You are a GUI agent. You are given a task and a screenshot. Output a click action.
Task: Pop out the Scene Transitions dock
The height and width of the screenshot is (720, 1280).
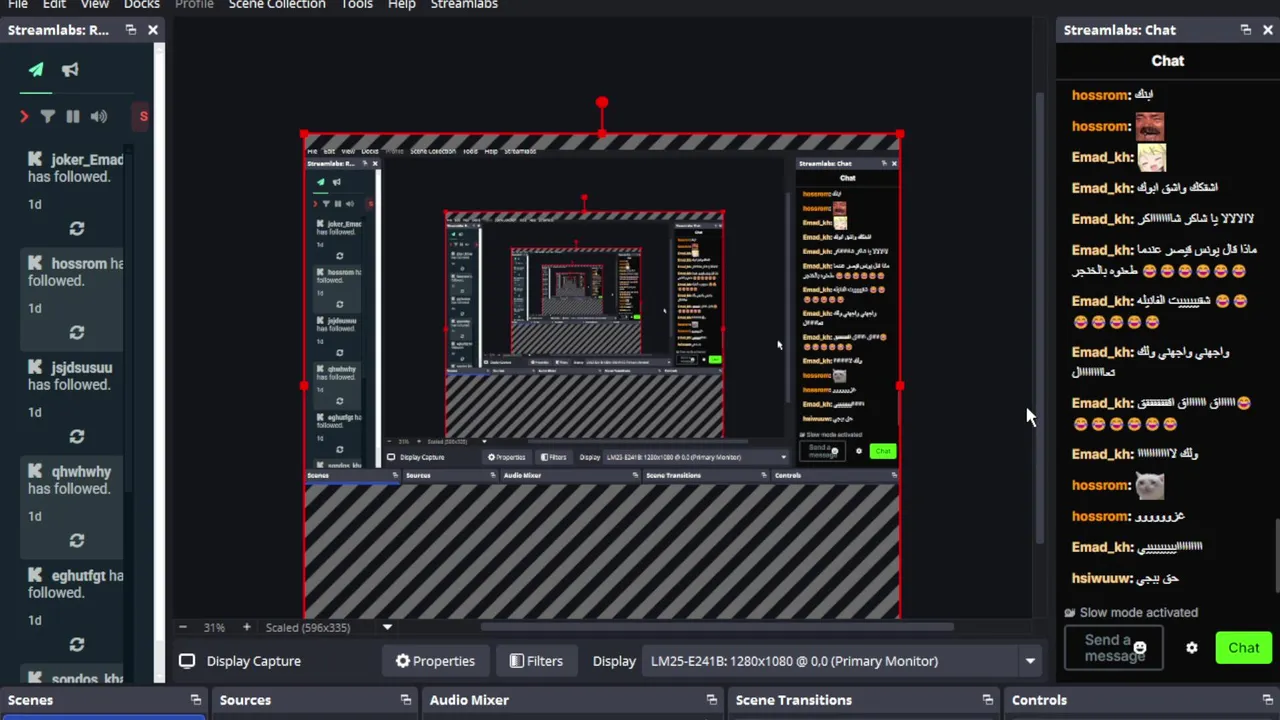coord(987,700)
